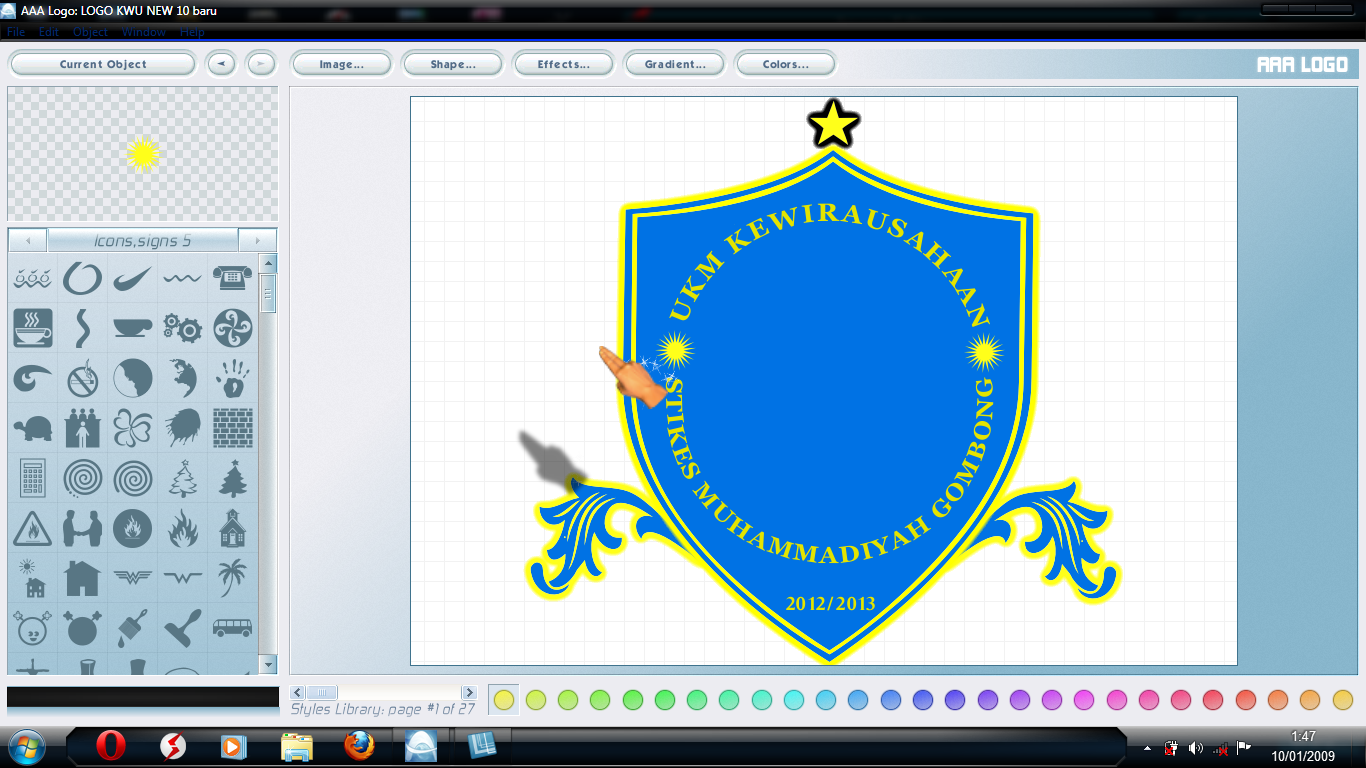The height and width of the screenshot is (768, 1366).
Task: Click the bus icon in the library
Action: tap(232, 628)
